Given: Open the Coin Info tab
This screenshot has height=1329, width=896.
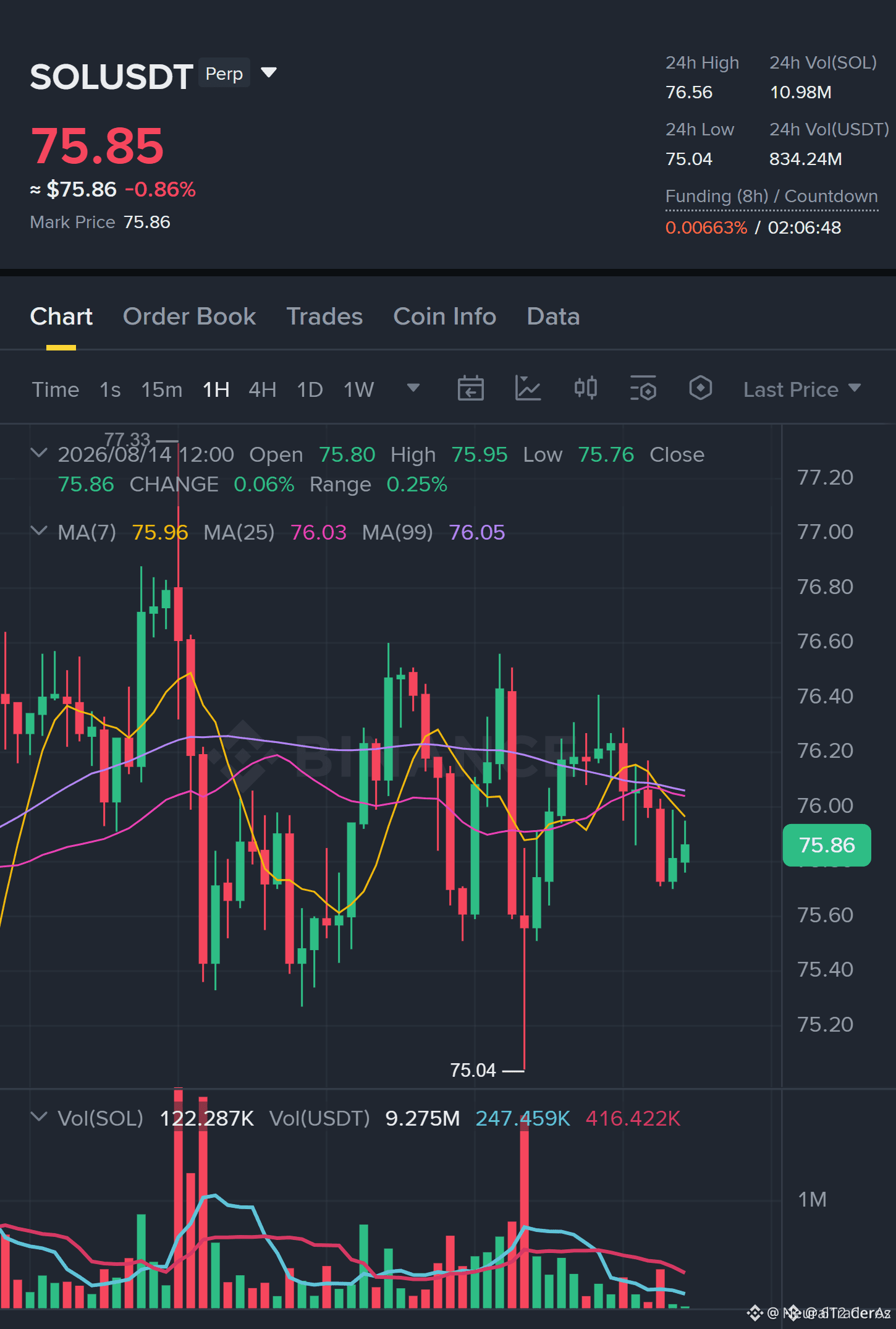Looking at the screenshot, I should 445,316.
